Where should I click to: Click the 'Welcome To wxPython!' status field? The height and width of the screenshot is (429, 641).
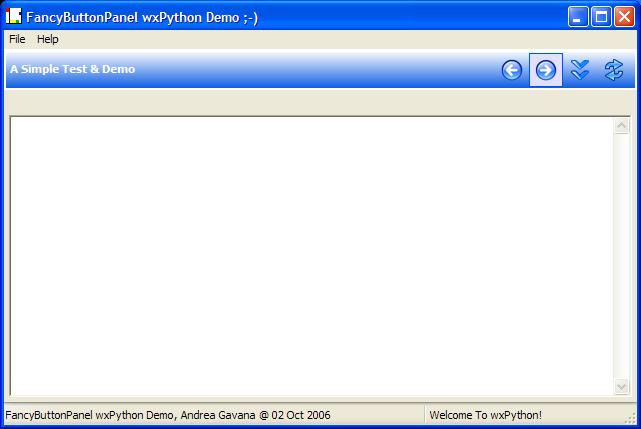(485, 415)
